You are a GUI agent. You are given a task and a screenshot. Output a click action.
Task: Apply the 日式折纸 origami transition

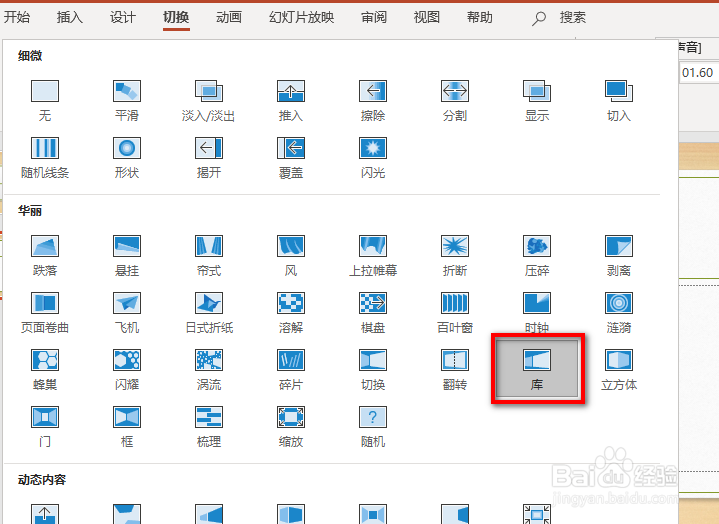[209, 313]
